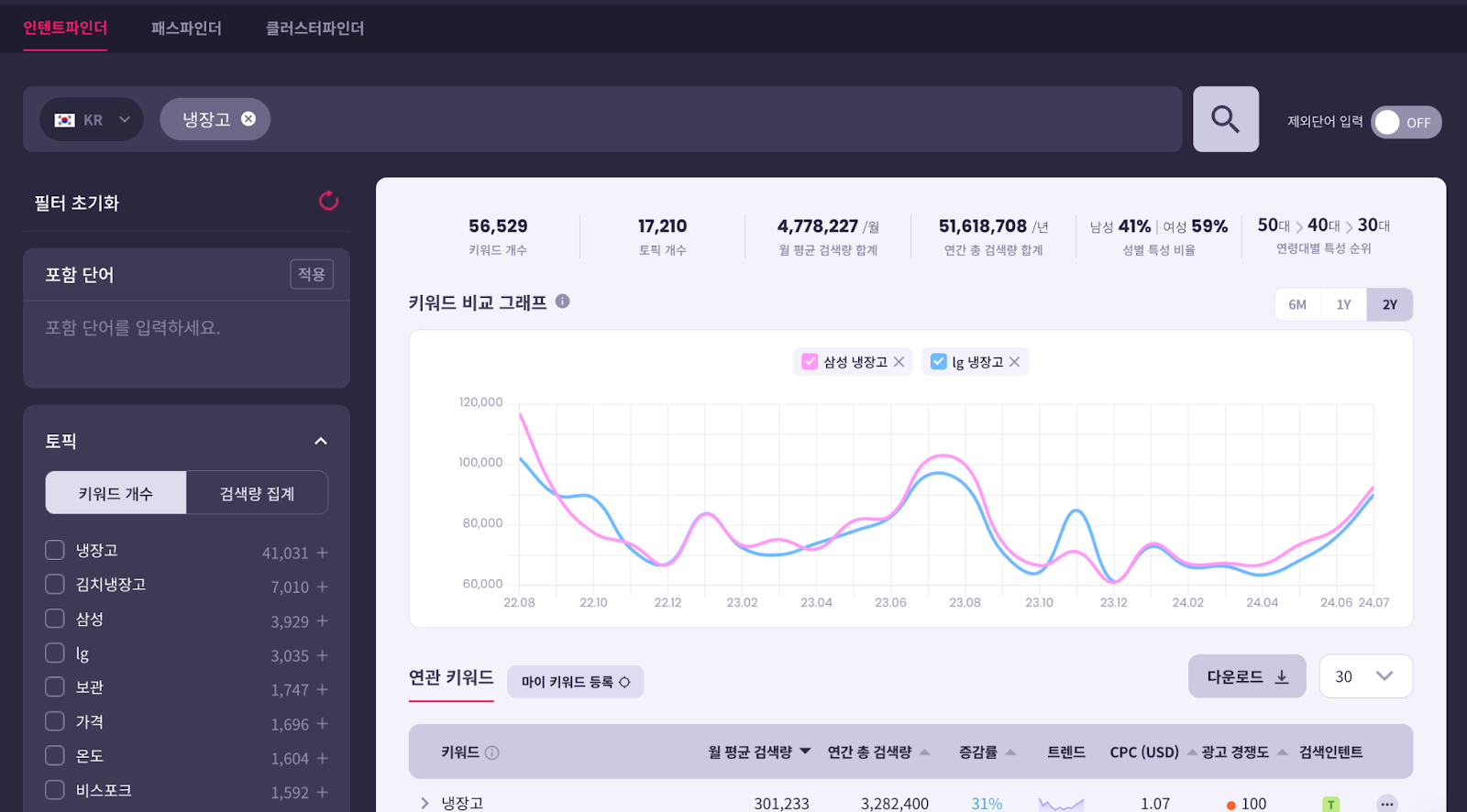Add 비스포크 topic with plus icon
1467x812 pixels.
[323, 792]
